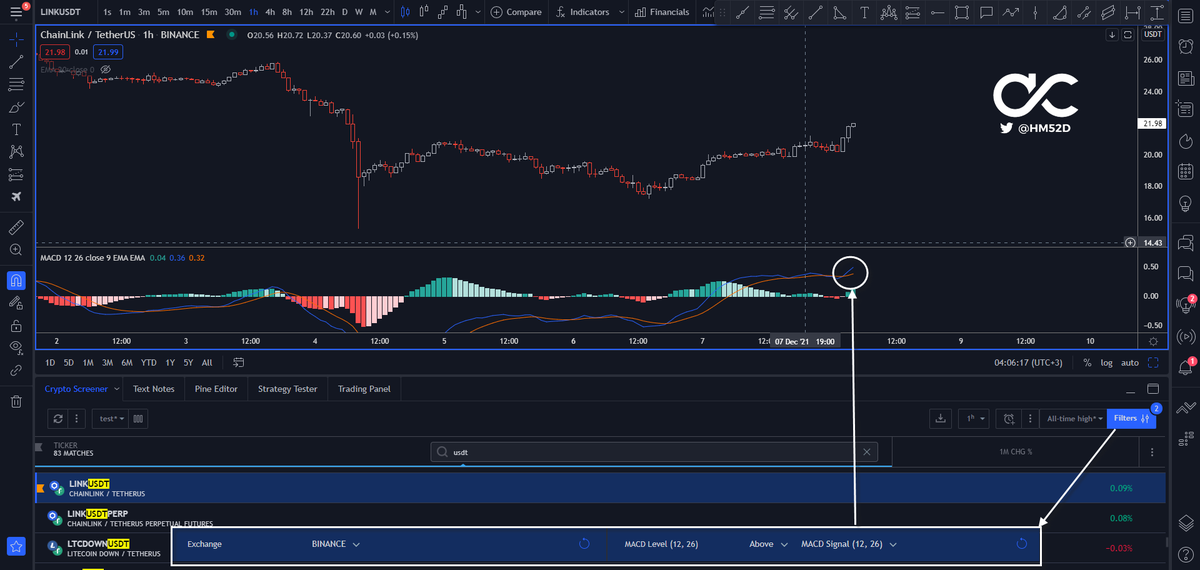Activate the zoom in magnifier tool
The height and width of the screenshot is (570, 1200).
click(16, 250)
